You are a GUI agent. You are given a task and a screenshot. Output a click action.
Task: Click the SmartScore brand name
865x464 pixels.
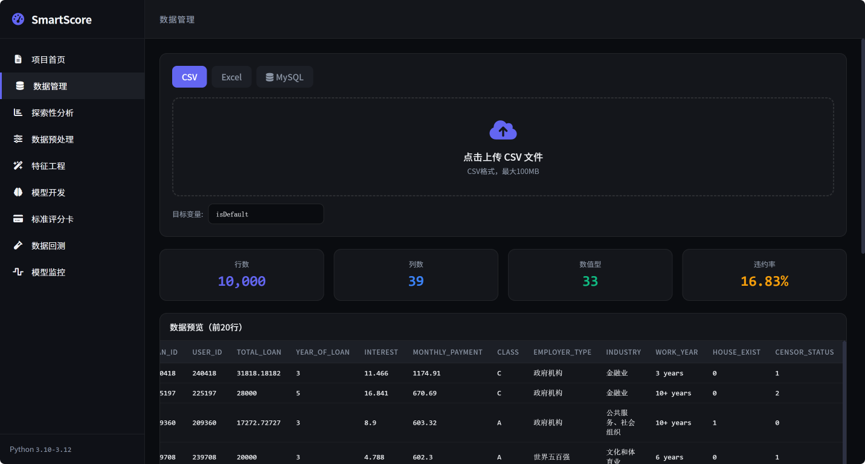tap(61, 20)
